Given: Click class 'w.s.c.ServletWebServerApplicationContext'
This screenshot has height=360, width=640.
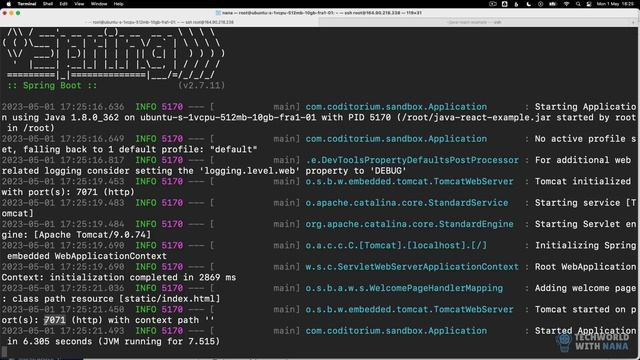Looking at the screenshot, I should point(412,267).
